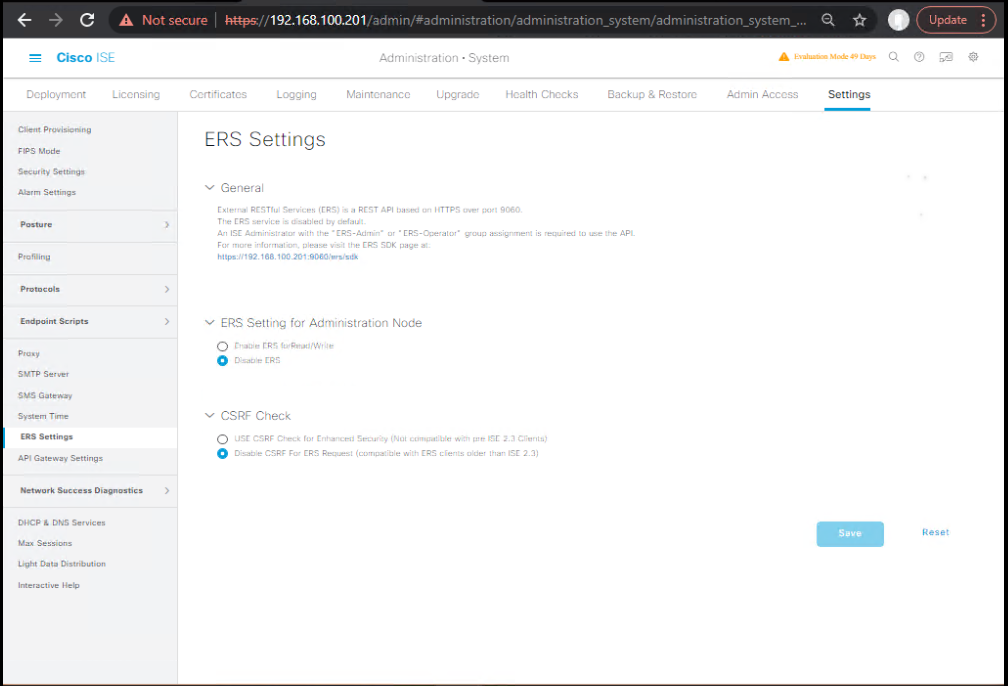This screenshot has height=686, width=1008.
Task: Click the Evaluation Mode 49 Days text
Action: (834, 57)
